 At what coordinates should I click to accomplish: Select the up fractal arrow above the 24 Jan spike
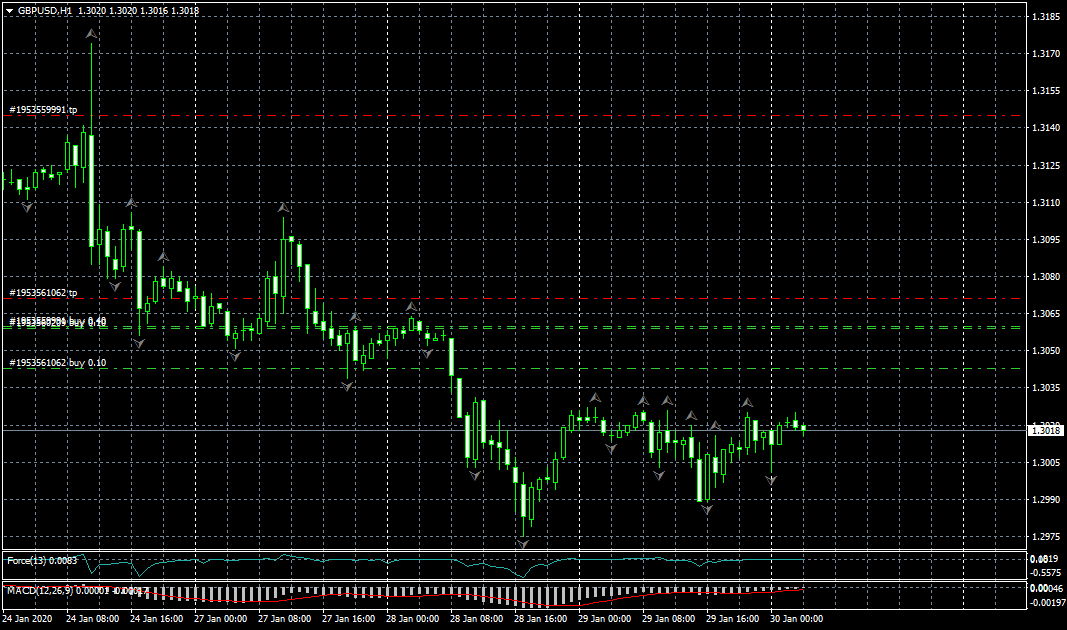[x=91, y=35]
